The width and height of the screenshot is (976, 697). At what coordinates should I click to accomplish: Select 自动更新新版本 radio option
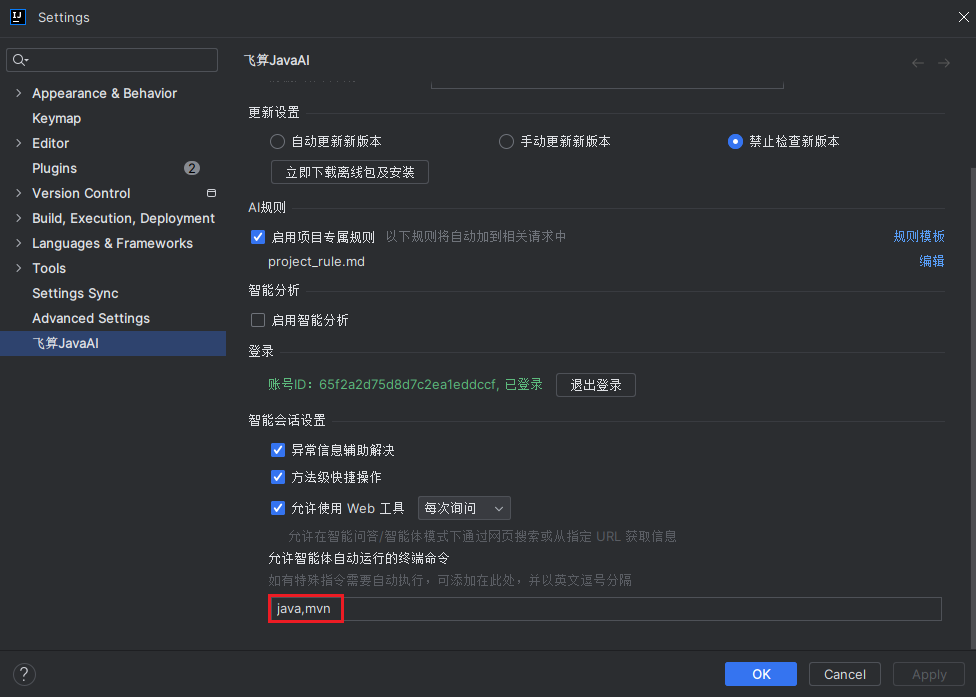pyautogui.click(x=277, y=142)
